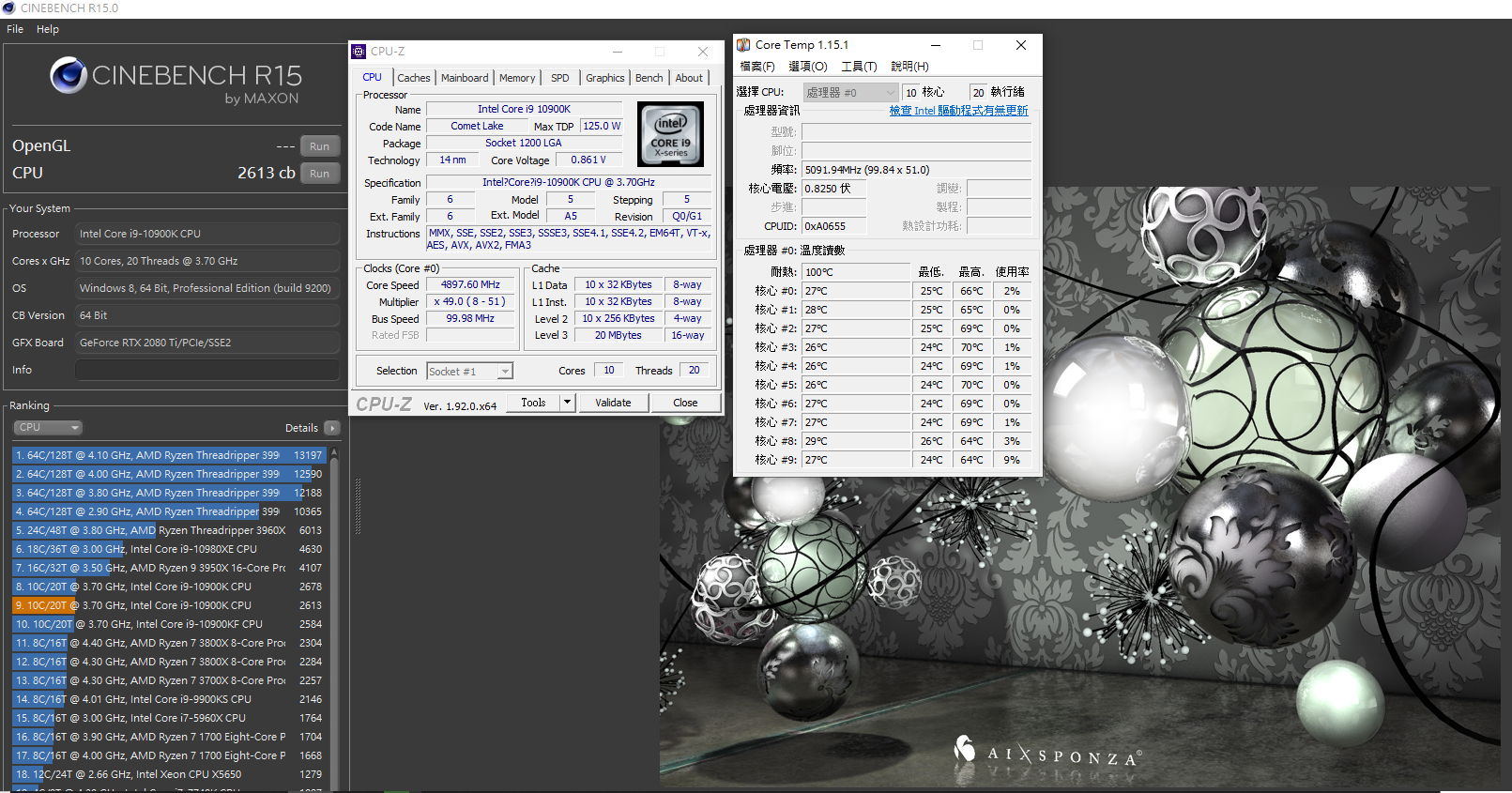The image size is (1512, 793).
Task: Select ranking entry 1 Threadripper 4.10 GHz
Action: click(168, 455)
